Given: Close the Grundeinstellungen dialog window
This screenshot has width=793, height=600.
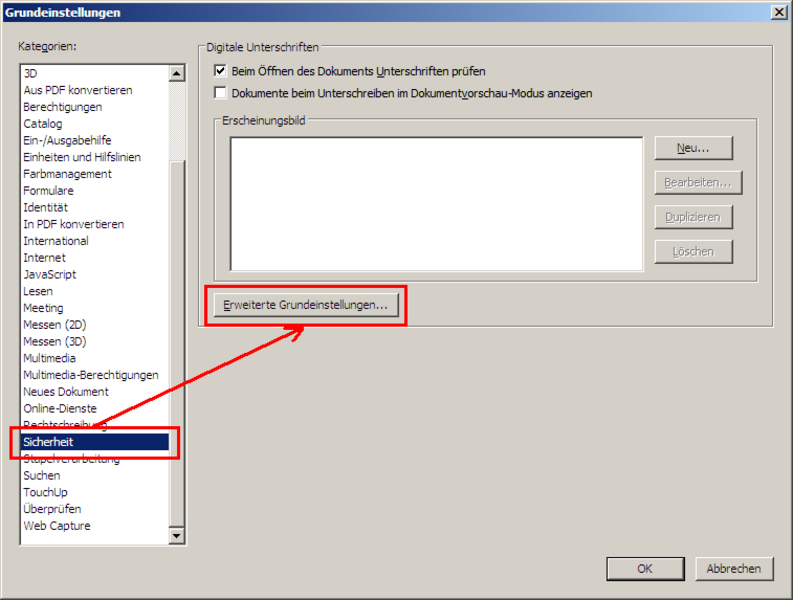Looking at the screenshot, I should click(x=778, y=12).
